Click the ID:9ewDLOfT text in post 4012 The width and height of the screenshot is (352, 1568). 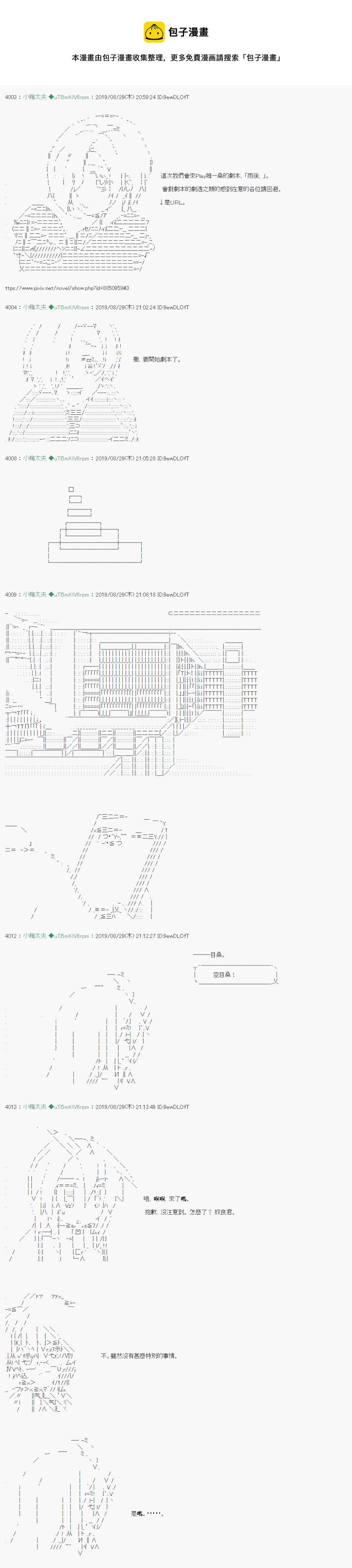173,935
